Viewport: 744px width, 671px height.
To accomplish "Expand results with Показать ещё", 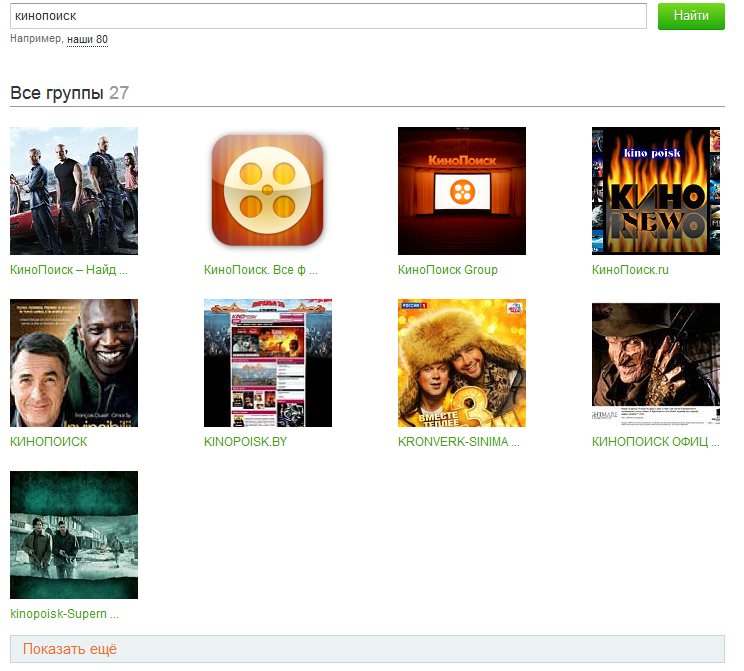I will (367, 649).
